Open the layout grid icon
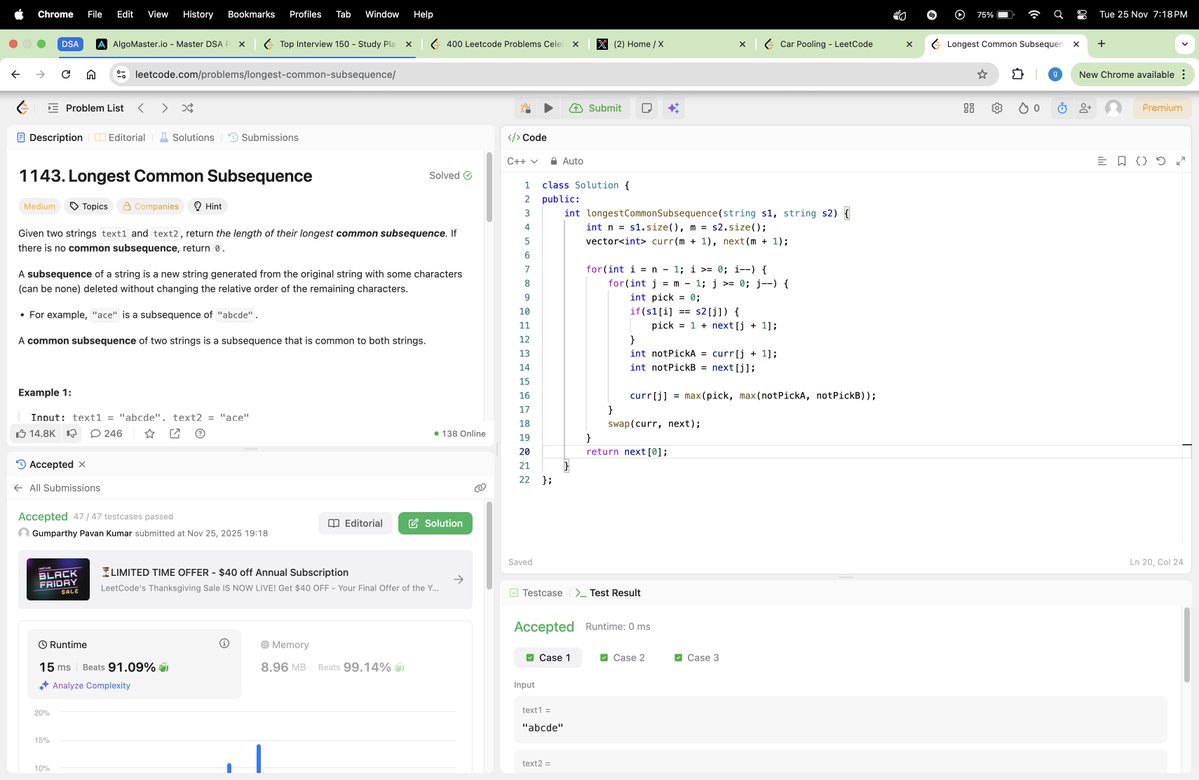 pyautogui.click(x=969, y=108)
